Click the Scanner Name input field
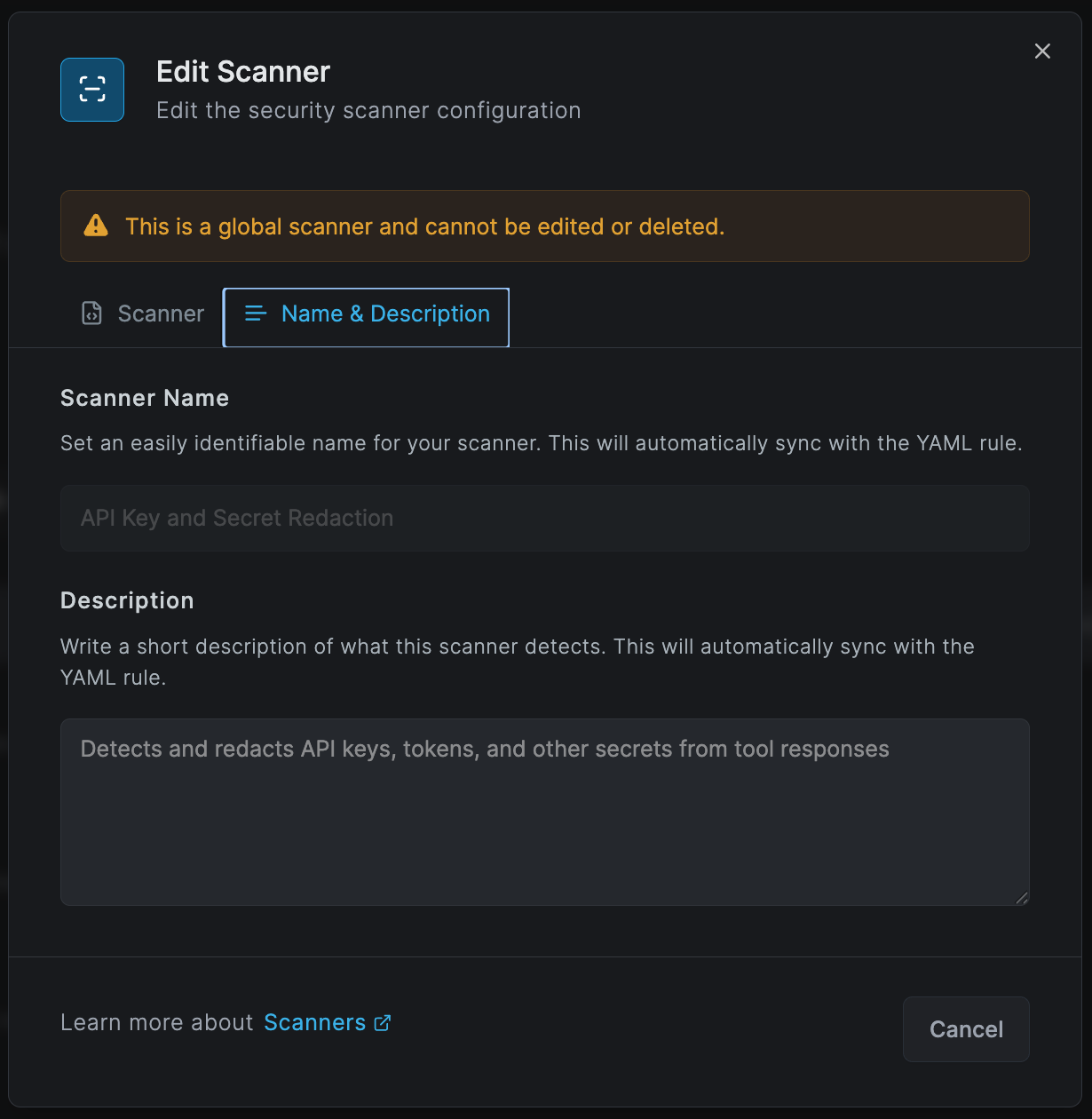 click(x=544, y=518)
